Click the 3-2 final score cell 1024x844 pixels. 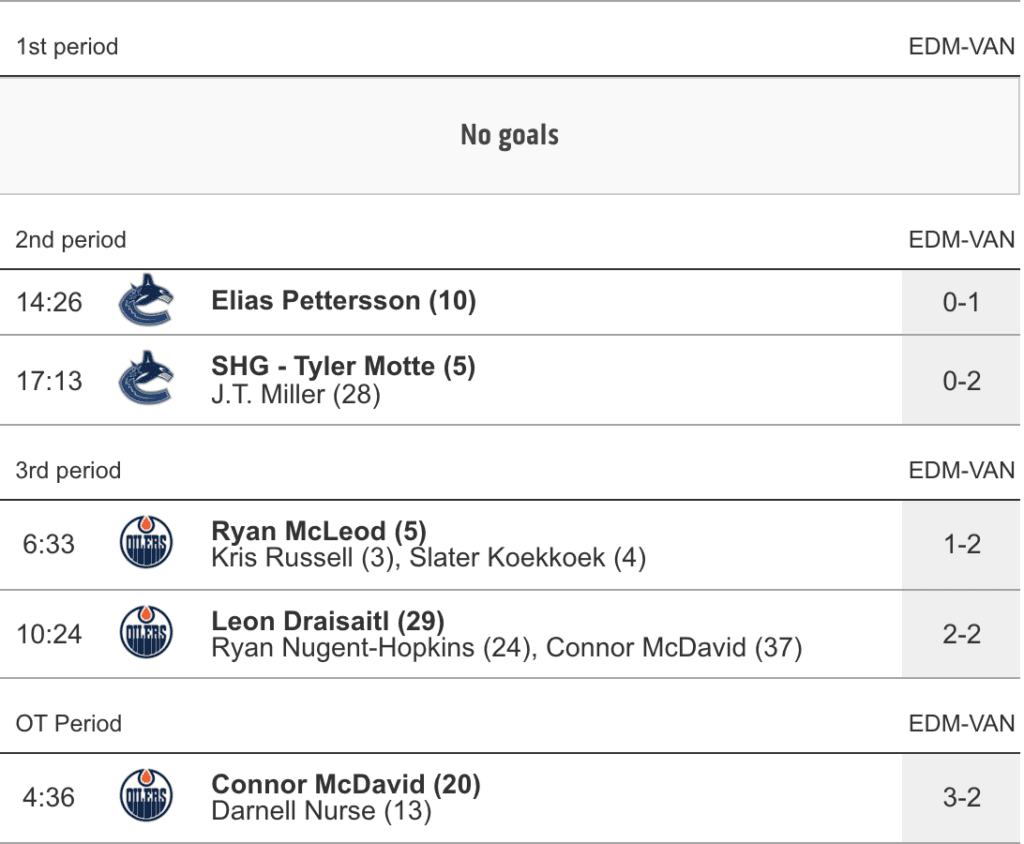(x=961, y=797)
